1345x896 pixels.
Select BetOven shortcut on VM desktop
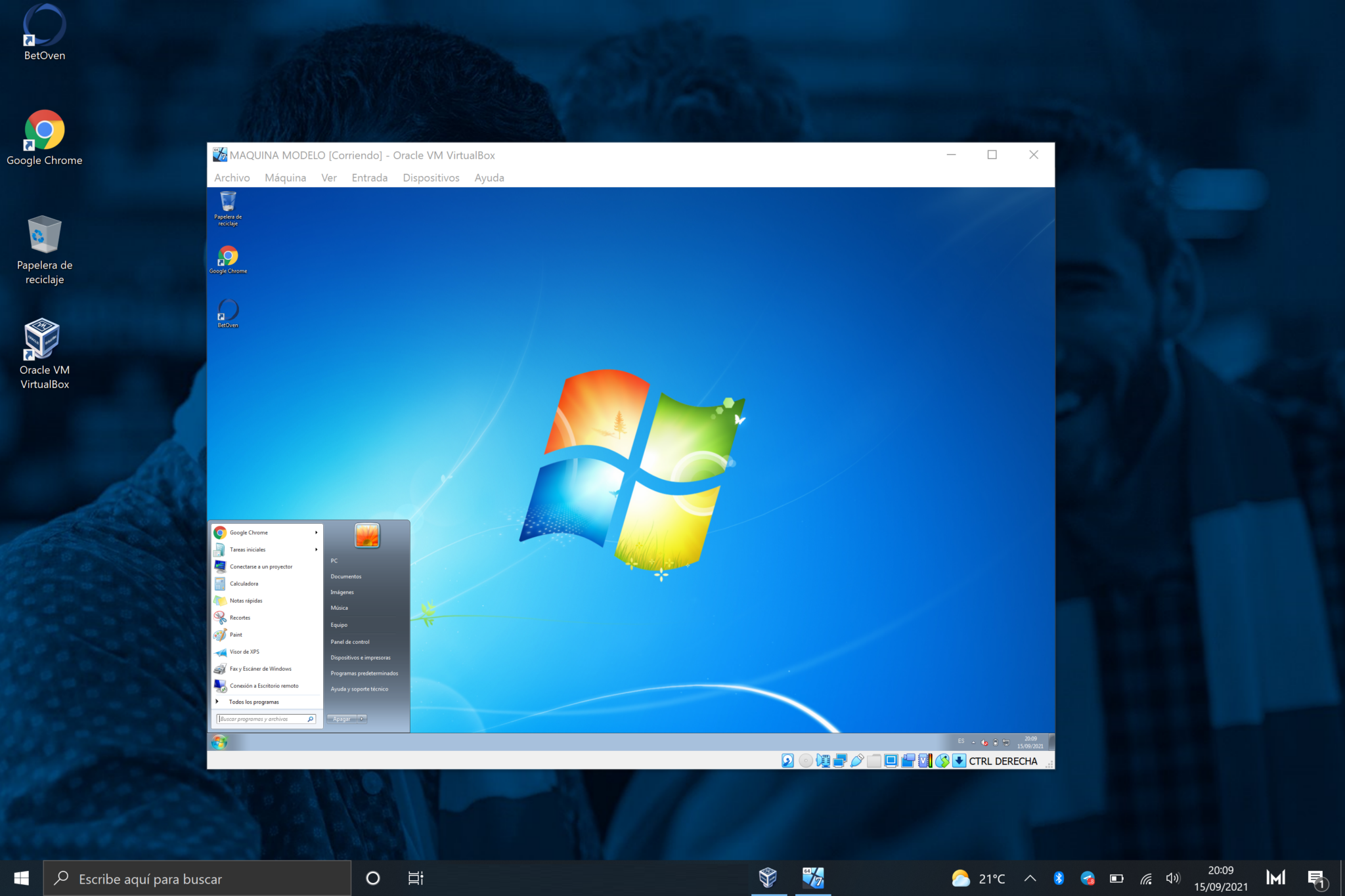tap(228, 313)
